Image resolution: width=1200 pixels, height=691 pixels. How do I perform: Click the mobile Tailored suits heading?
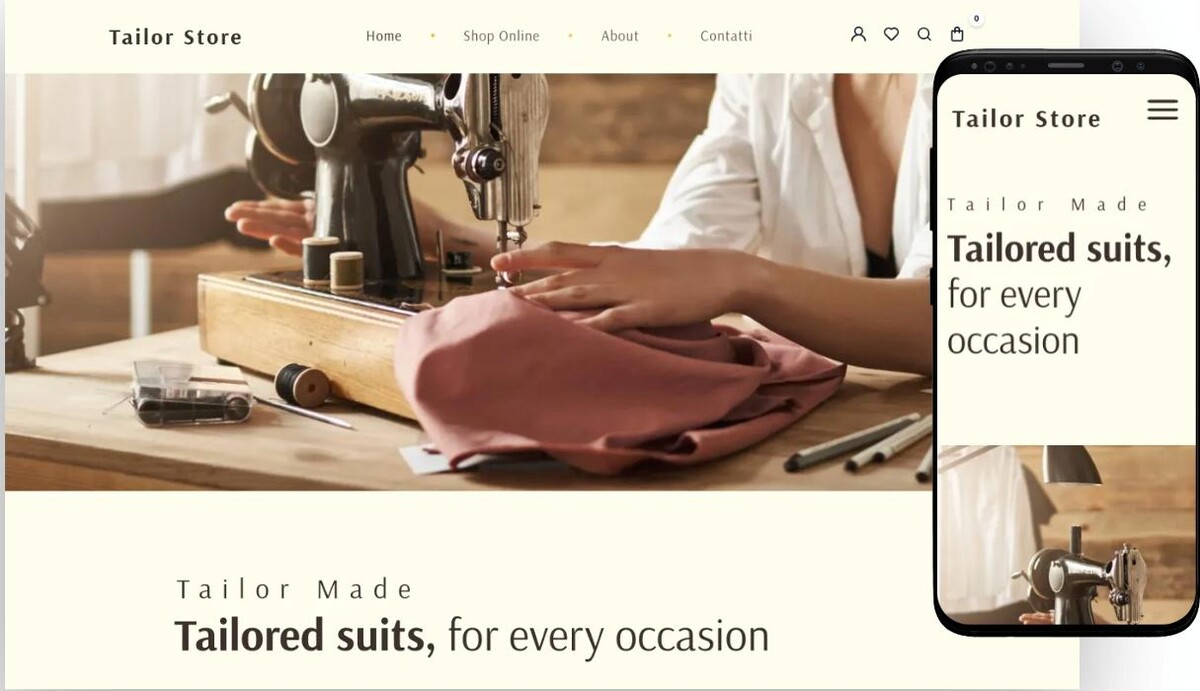[1059, 294]
